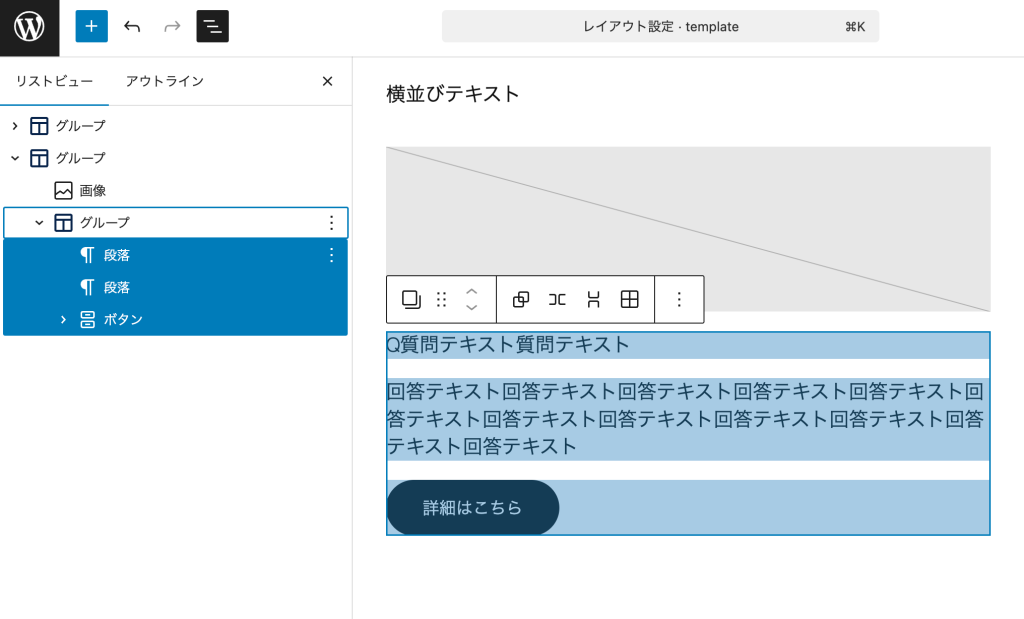Click the 横並びテキスト heading
The height and width of the screenshot is (619, 1024).
click(x=453, y=93)
